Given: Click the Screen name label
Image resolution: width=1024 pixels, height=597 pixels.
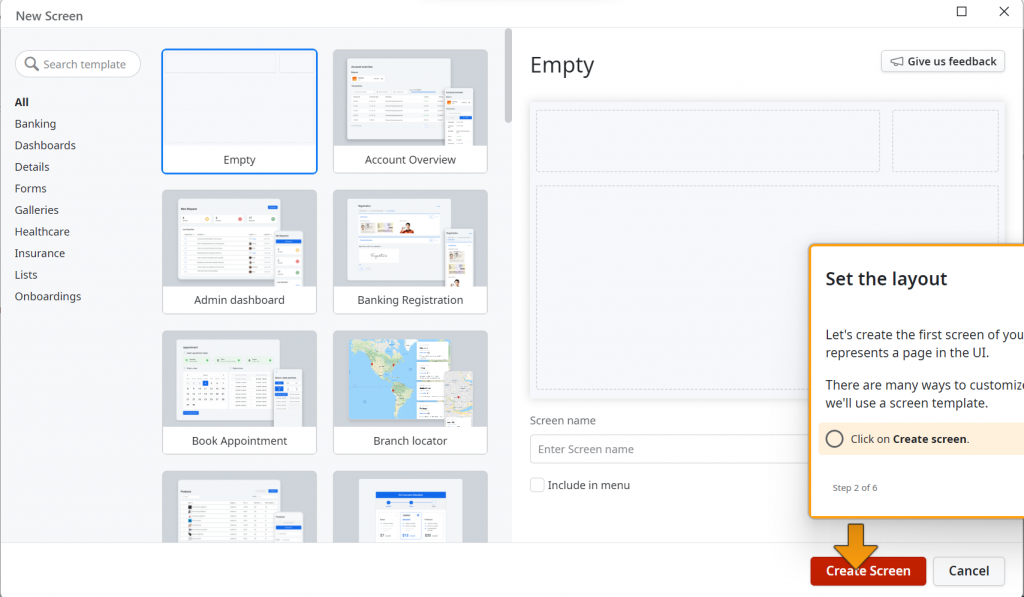Looking at the screenshot, I should [x=563, y=420].
